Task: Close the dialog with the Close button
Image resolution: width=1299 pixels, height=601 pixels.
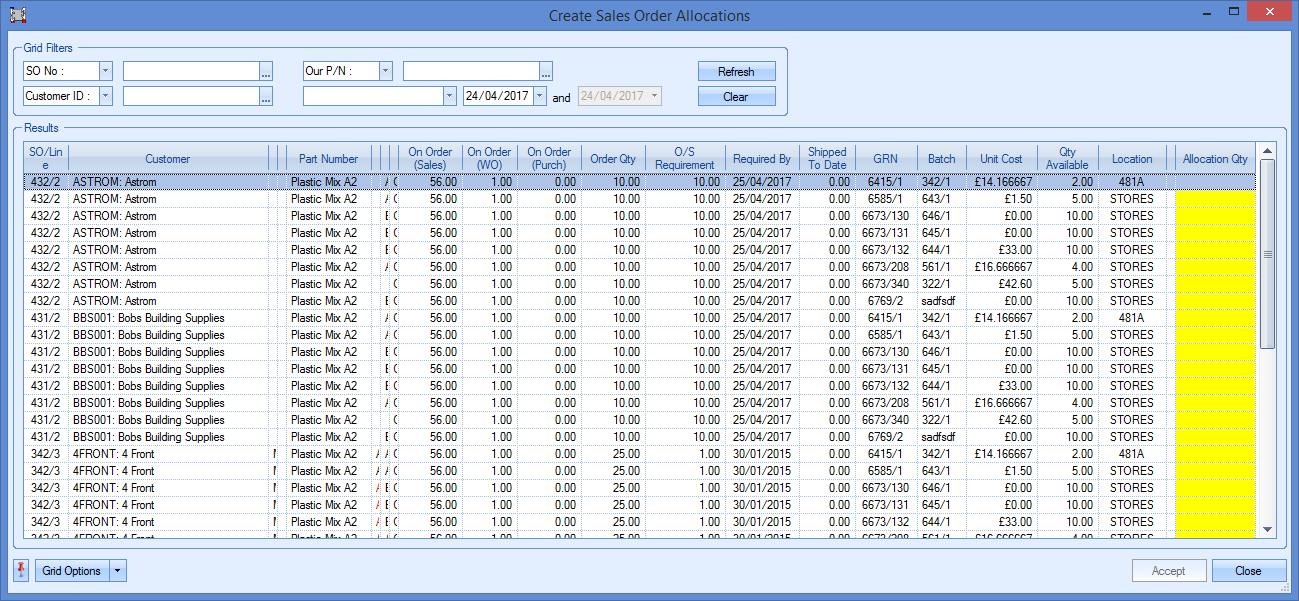Action: click(x=1248, y=571)
